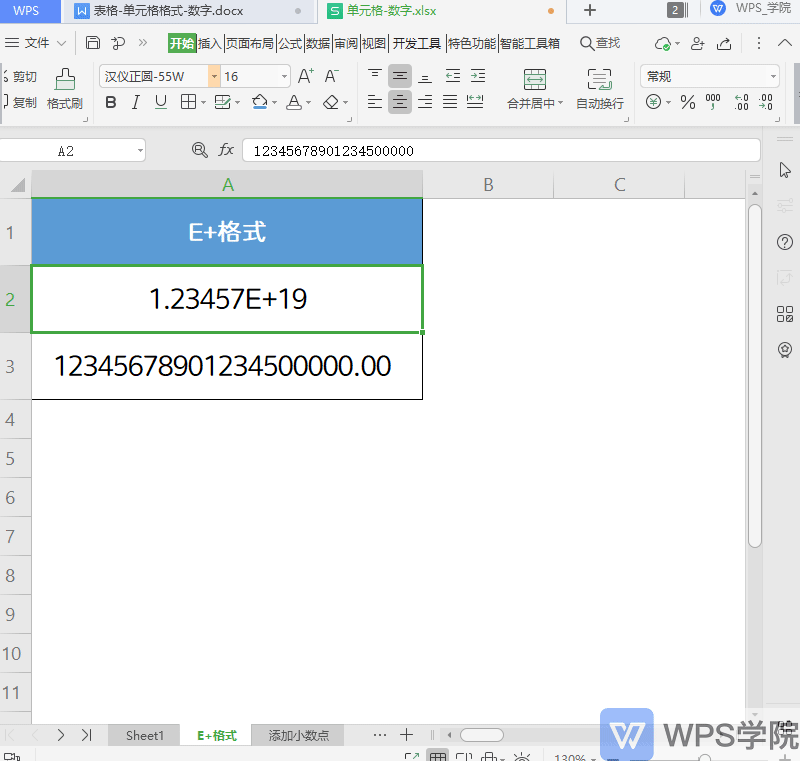800x761 pixels.
Task: Click Merge and Center (合并居中)
Action: click(x=534, y=89)
